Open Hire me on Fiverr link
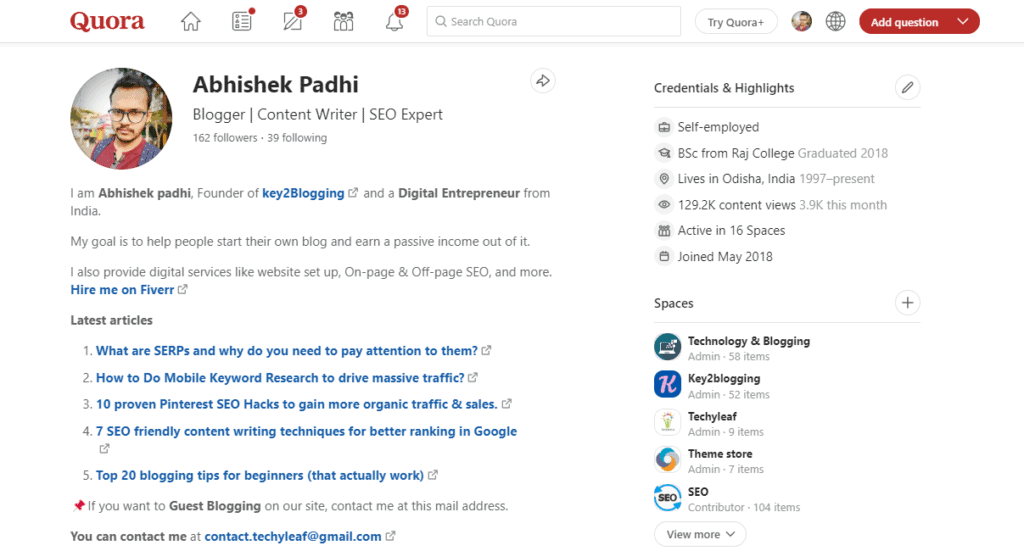 click(x=122, y=290)
